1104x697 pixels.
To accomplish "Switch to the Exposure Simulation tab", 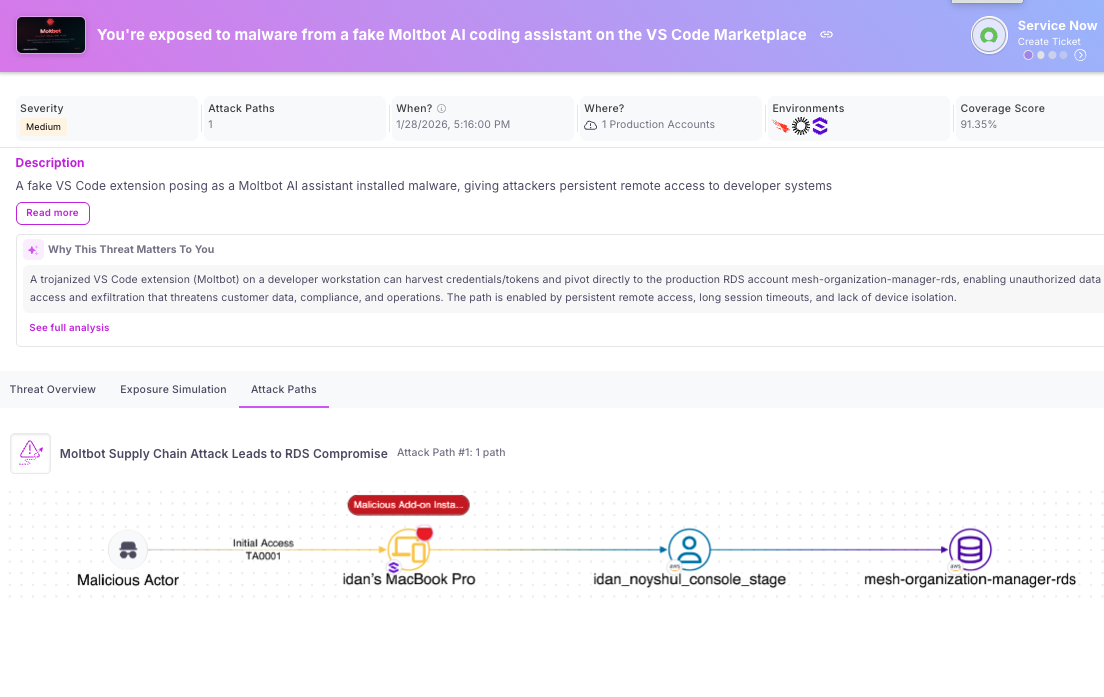I will [x=173, y=389].
